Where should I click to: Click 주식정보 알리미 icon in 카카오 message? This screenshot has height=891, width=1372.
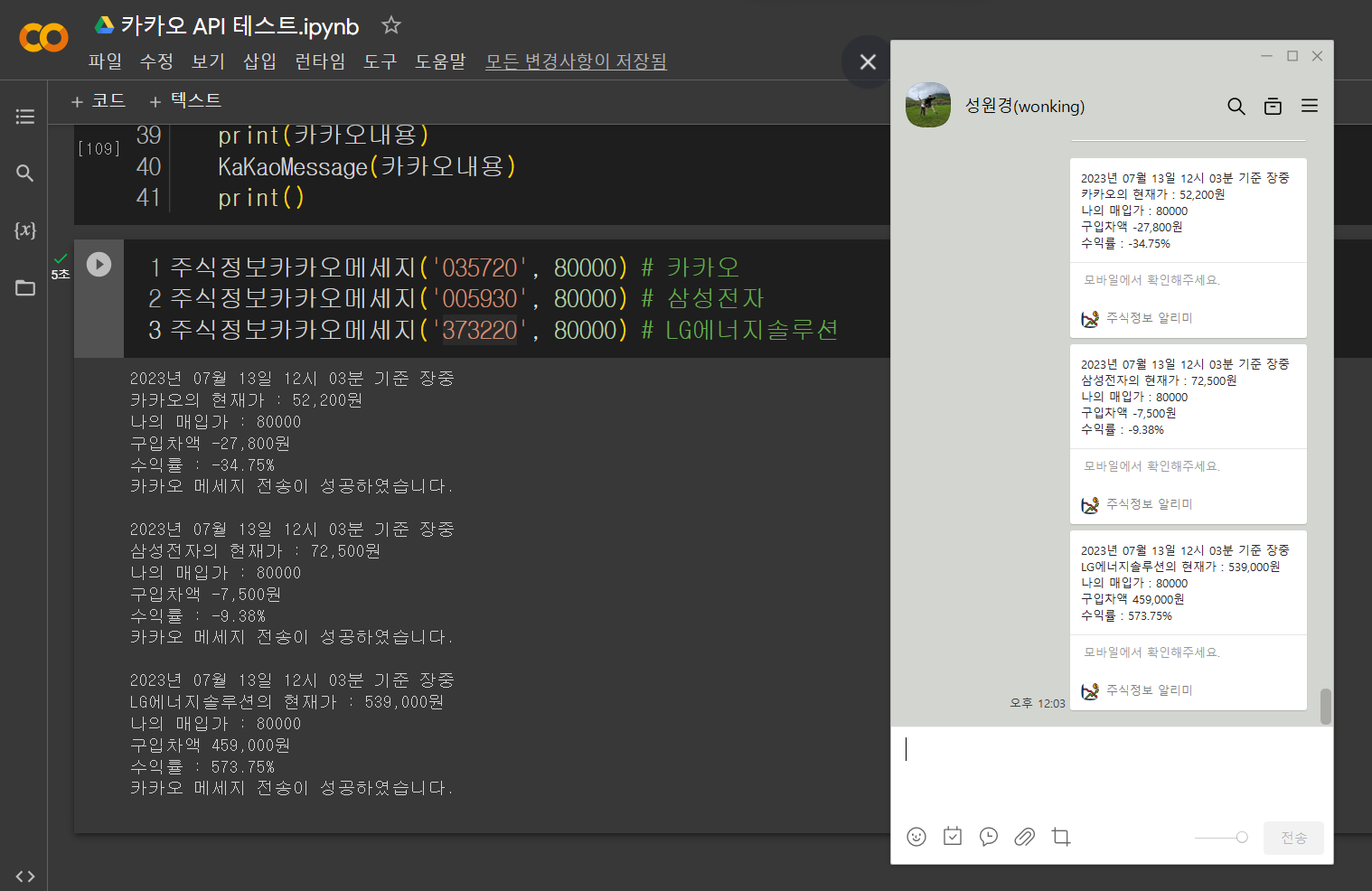point(1090,318)
